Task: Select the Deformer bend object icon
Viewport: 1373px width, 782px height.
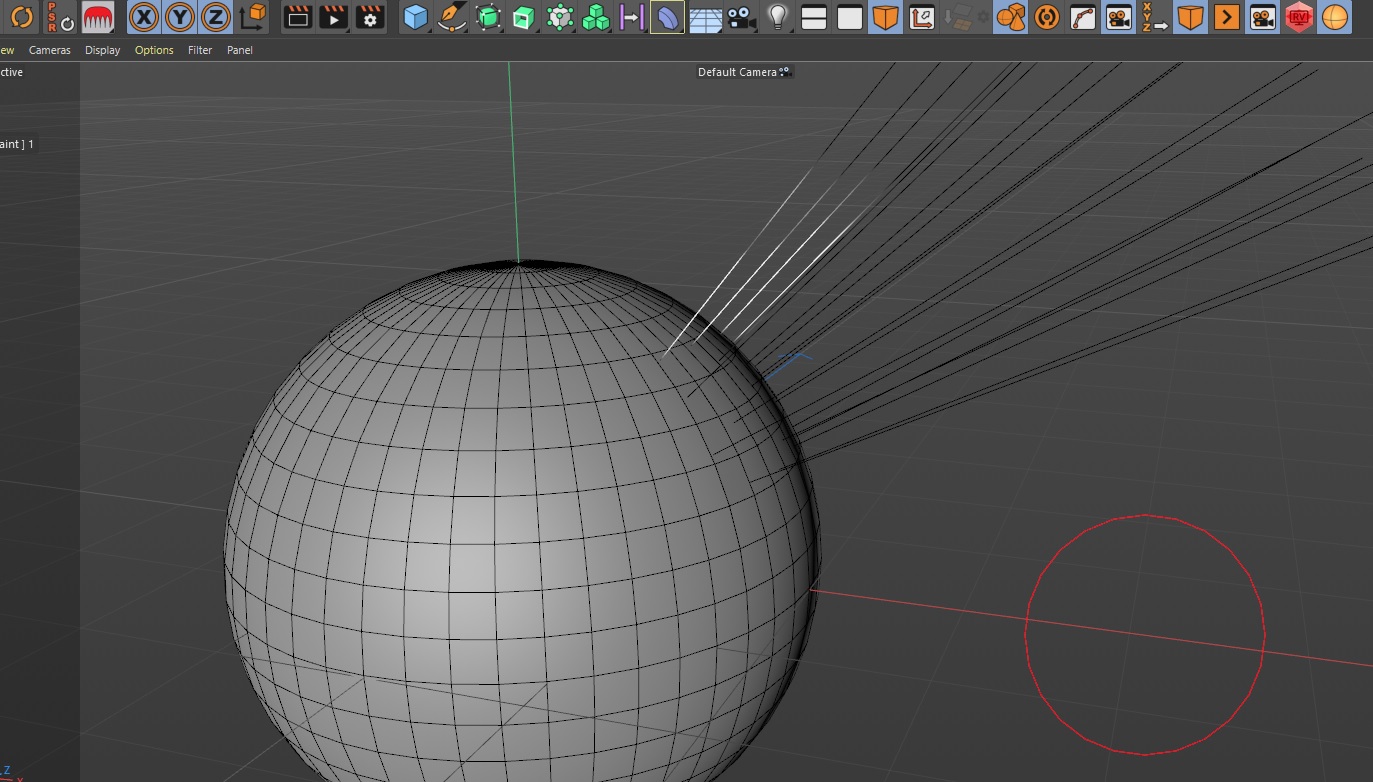Action: [667, 17]
